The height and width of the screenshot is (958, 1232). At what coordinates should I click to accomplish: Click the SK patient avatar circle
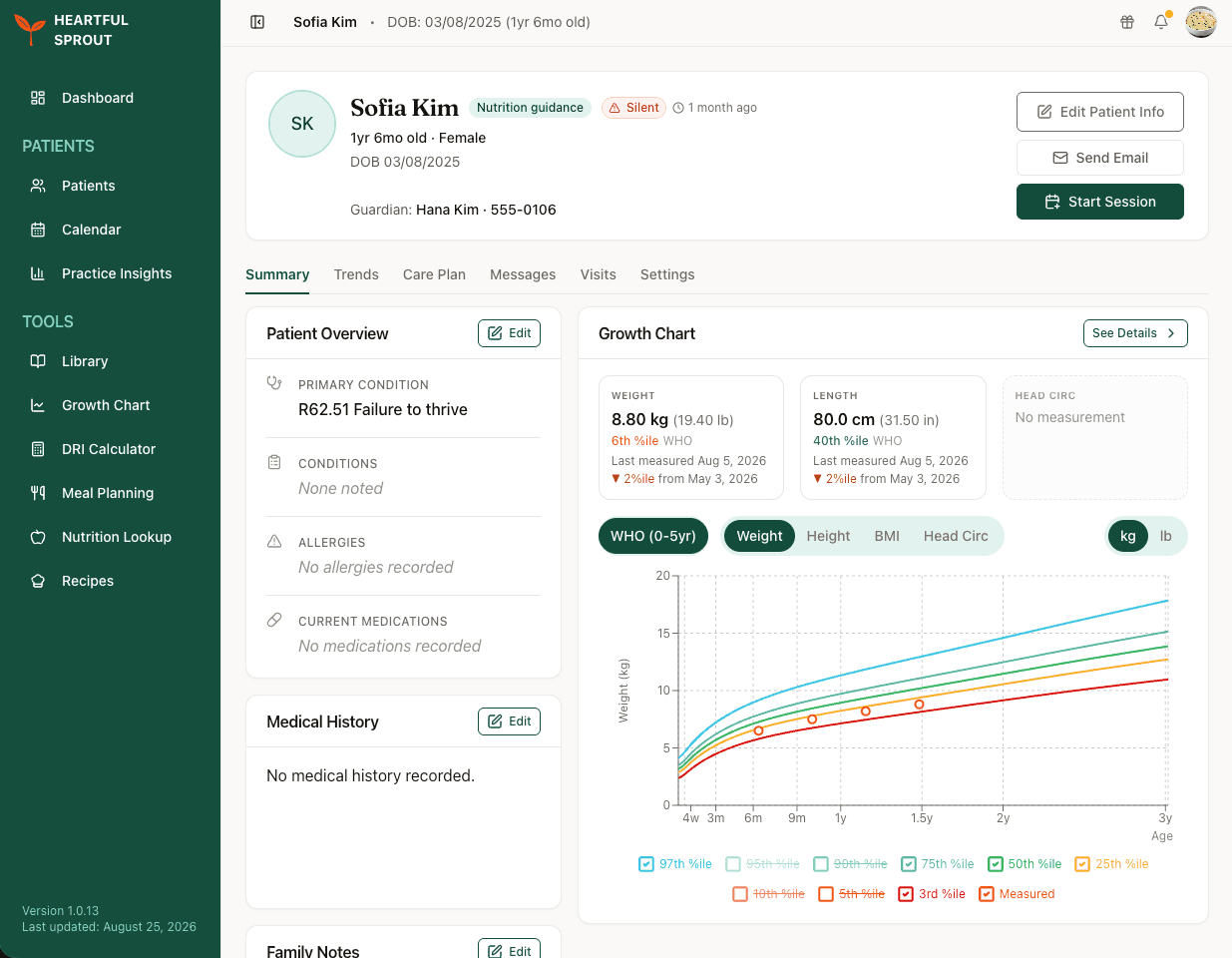302,124
